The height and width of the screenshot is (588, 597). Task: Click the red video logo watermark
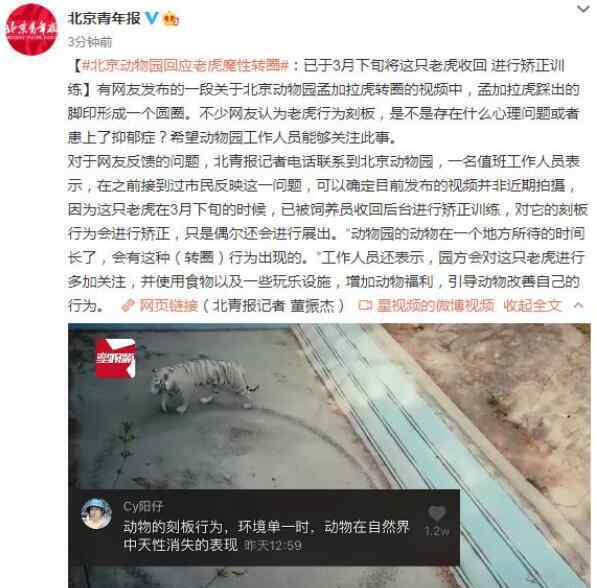[115, 358]
